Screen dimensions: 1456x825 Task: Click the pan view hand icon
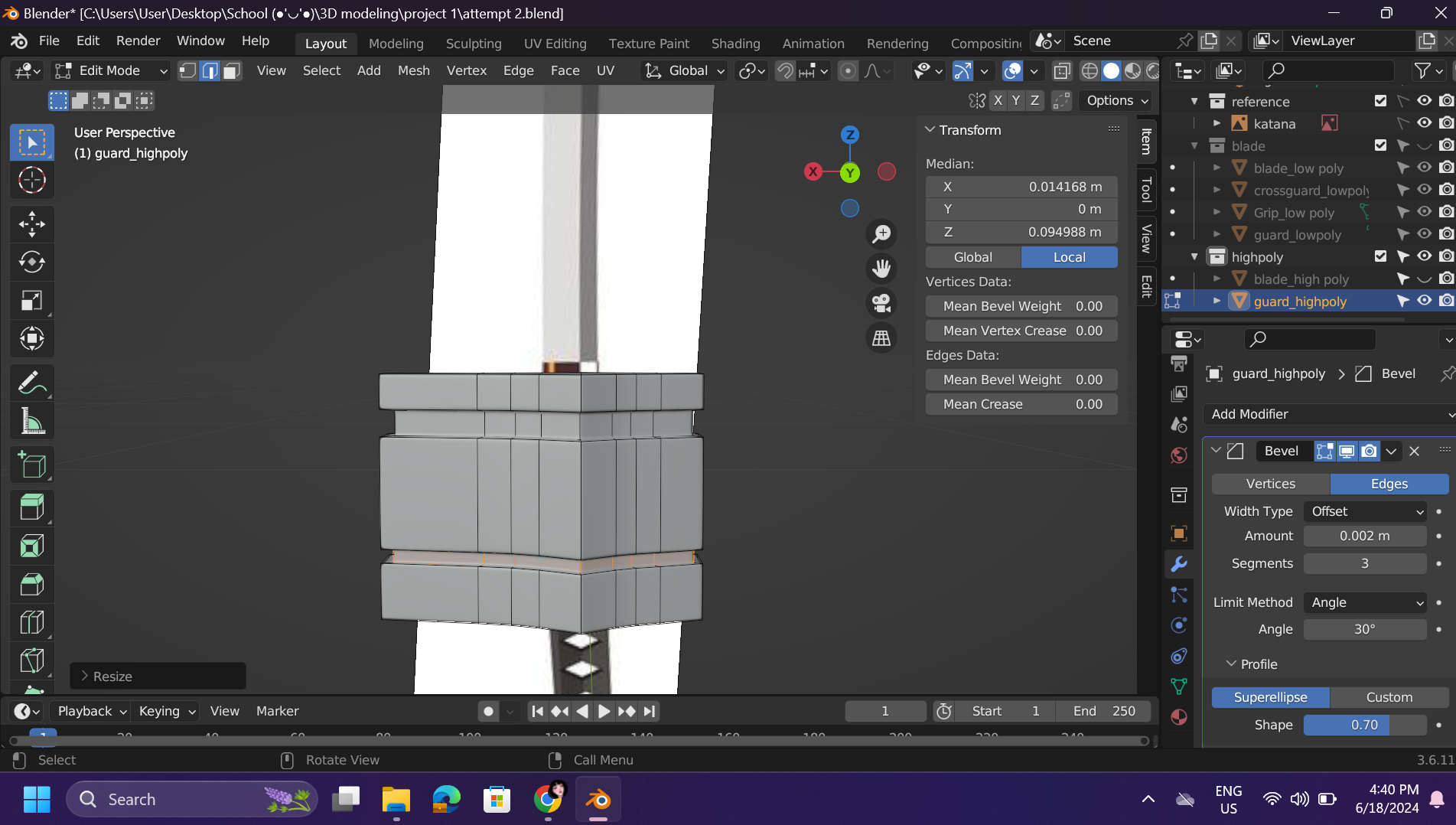click(881, 268)
